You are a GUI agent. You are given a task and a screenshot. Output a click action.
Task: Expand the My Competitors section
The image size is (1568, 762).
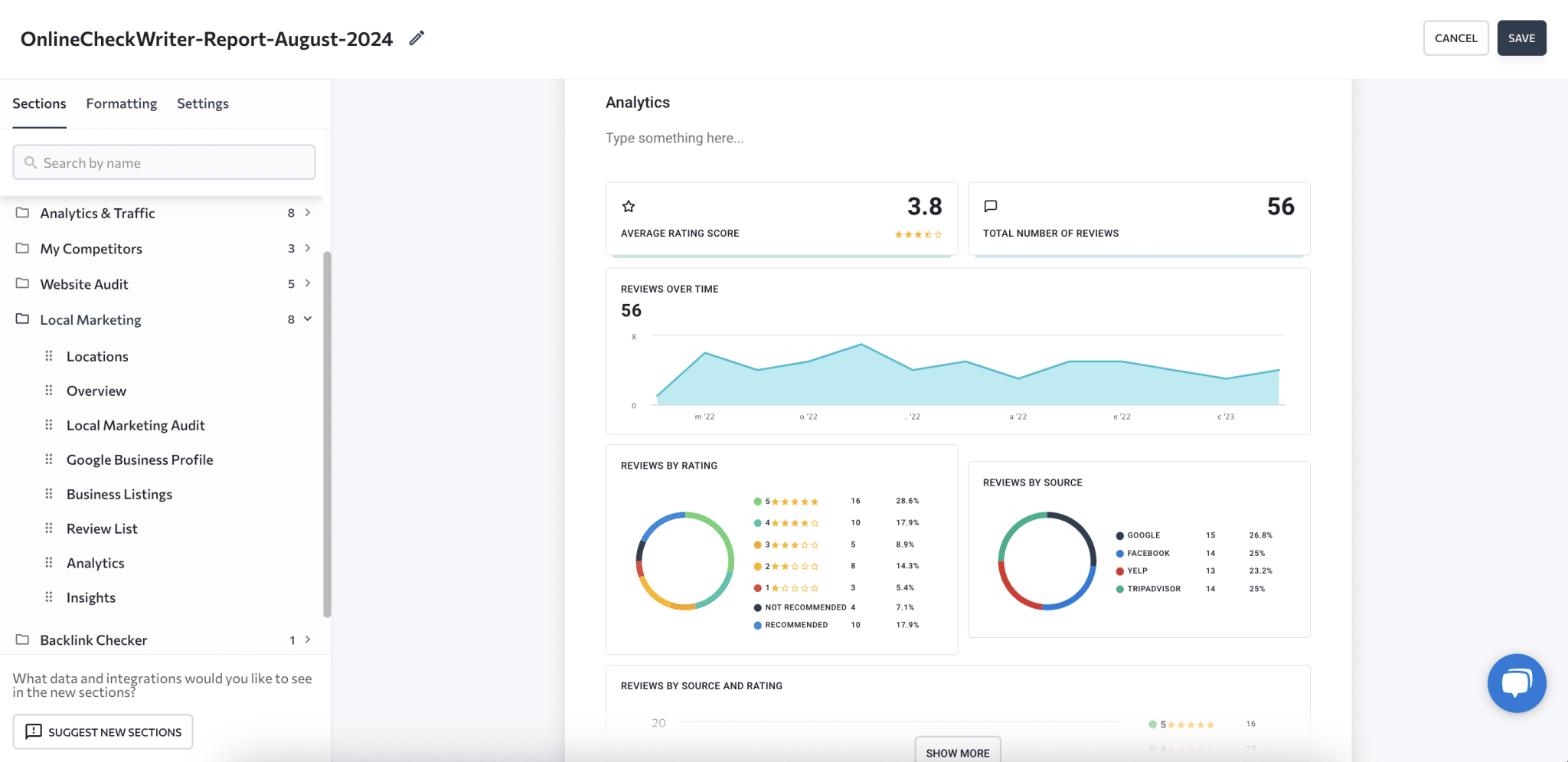[x=306, y=248]
